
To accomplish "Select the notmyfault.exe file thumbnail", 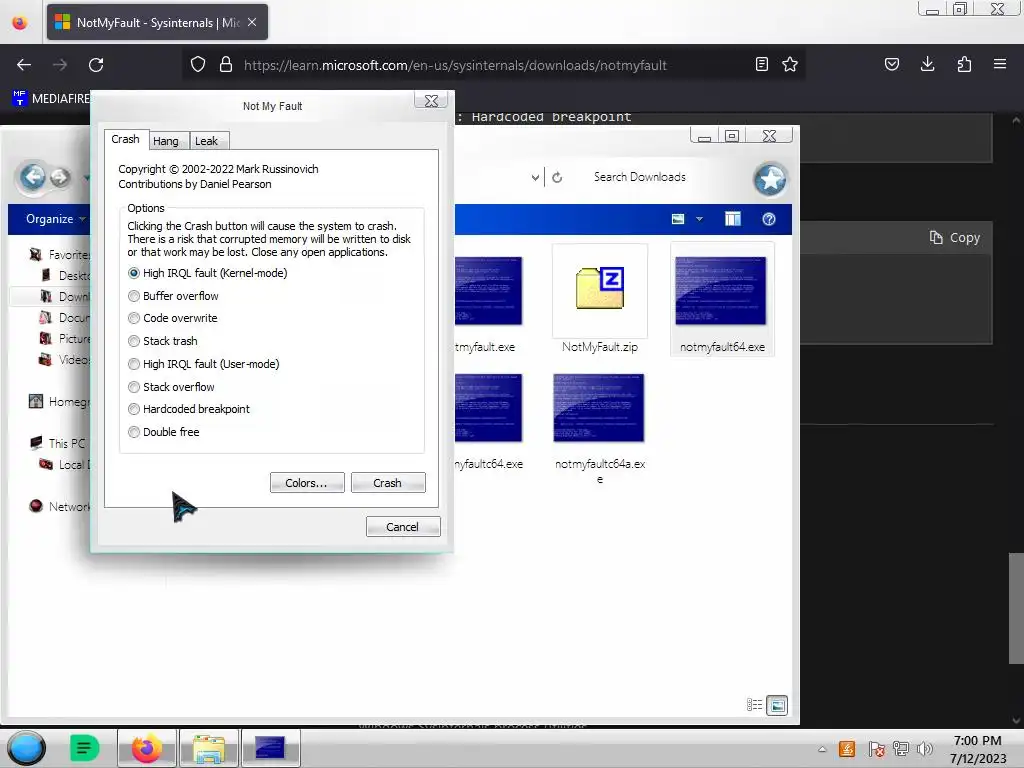I will click(x=489, y=291).
